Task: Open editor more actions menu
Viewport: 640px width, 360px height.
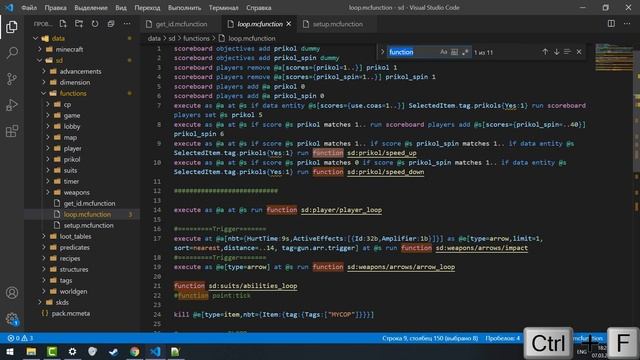Action: coord(627,24)
